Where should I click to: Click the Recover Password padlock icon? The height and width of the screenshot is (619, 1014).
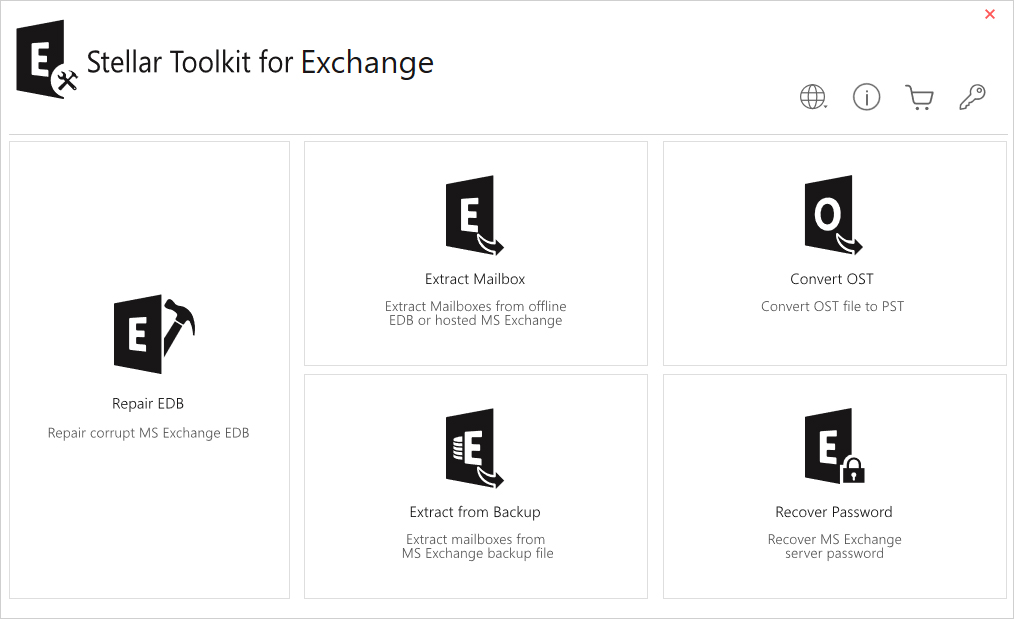coord(852,470)
